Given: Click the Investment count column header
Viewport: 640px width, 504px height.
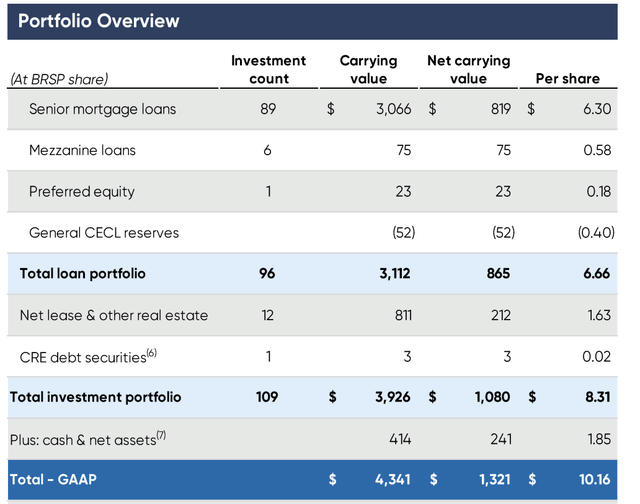Looking at the screenshot, I should click(268, 70).
